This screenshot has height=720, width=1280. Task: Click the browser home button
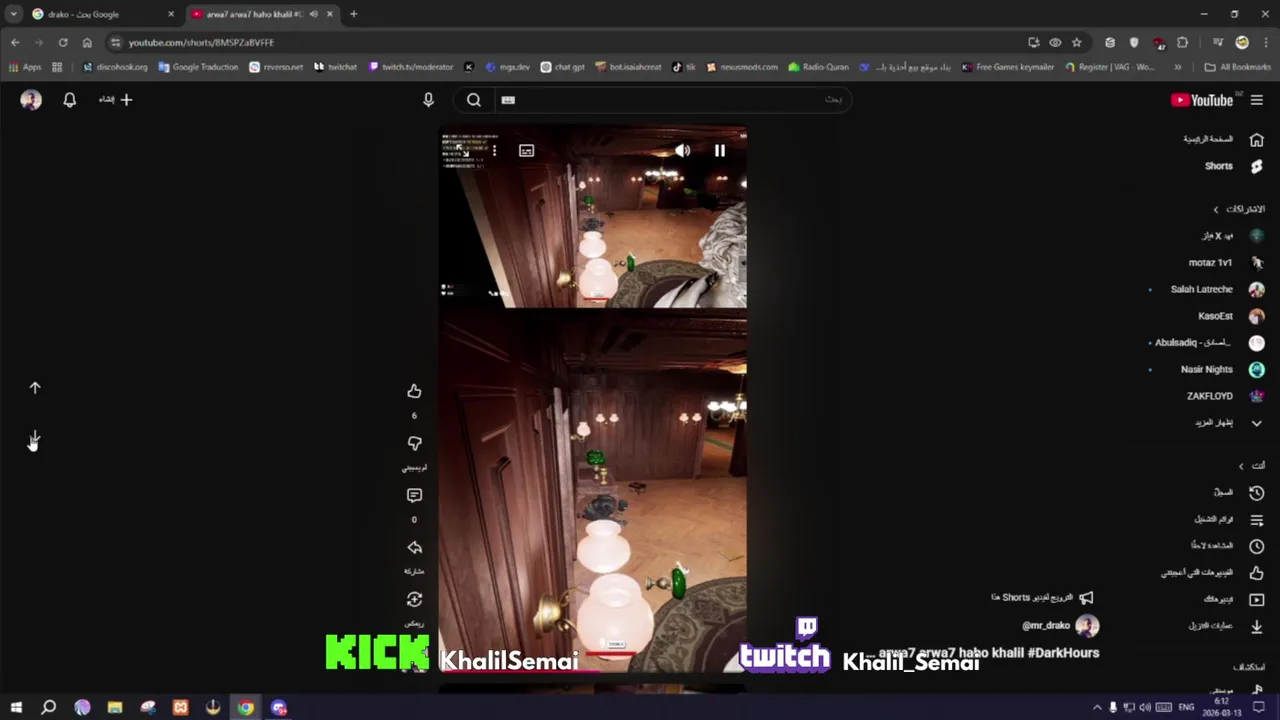87,42
